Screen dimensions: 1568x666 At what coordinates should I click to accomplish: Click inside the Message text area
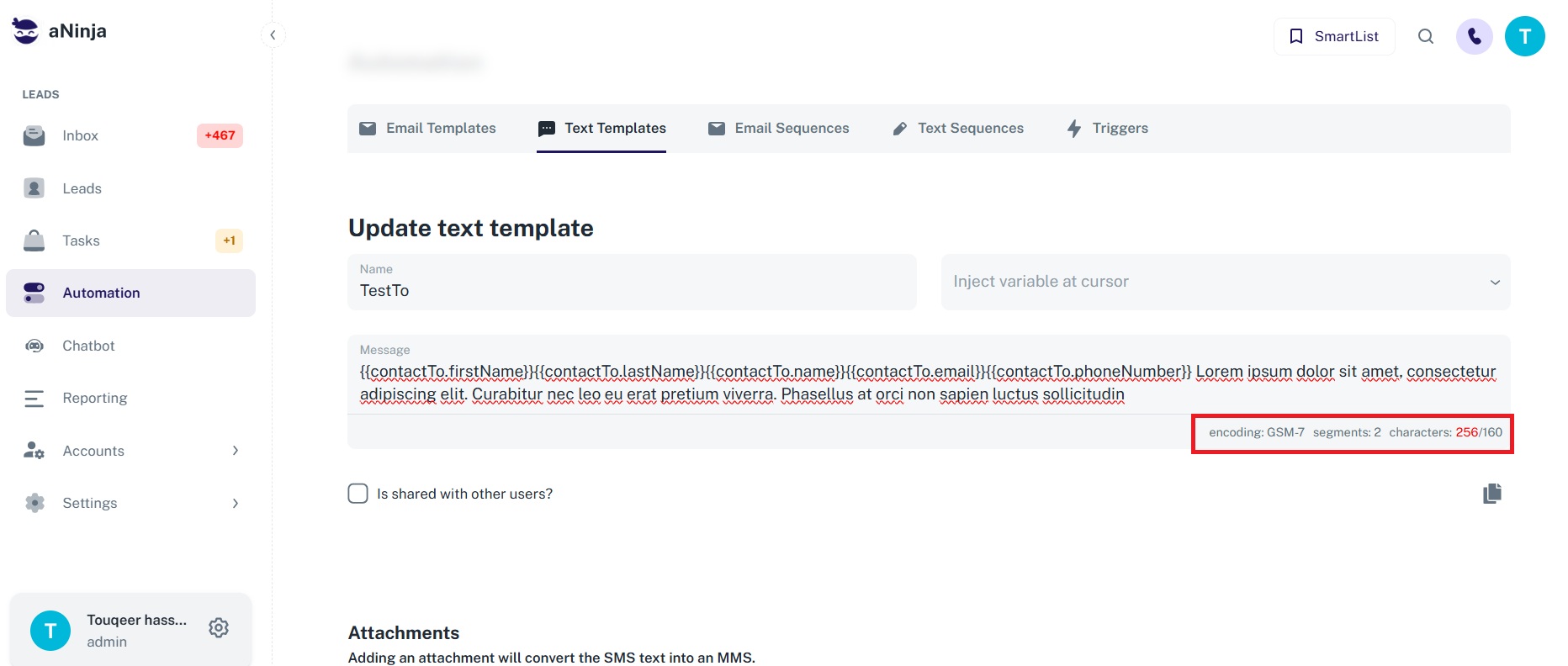925,383
